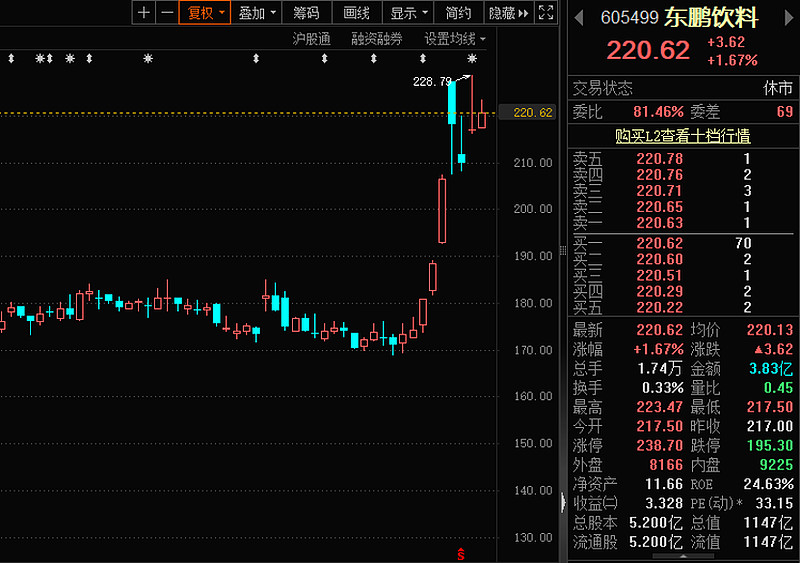Viewport: 800px width, 563px height.
Task: Click the 内盘 value 9225
Action: click(x=777, y=465)
